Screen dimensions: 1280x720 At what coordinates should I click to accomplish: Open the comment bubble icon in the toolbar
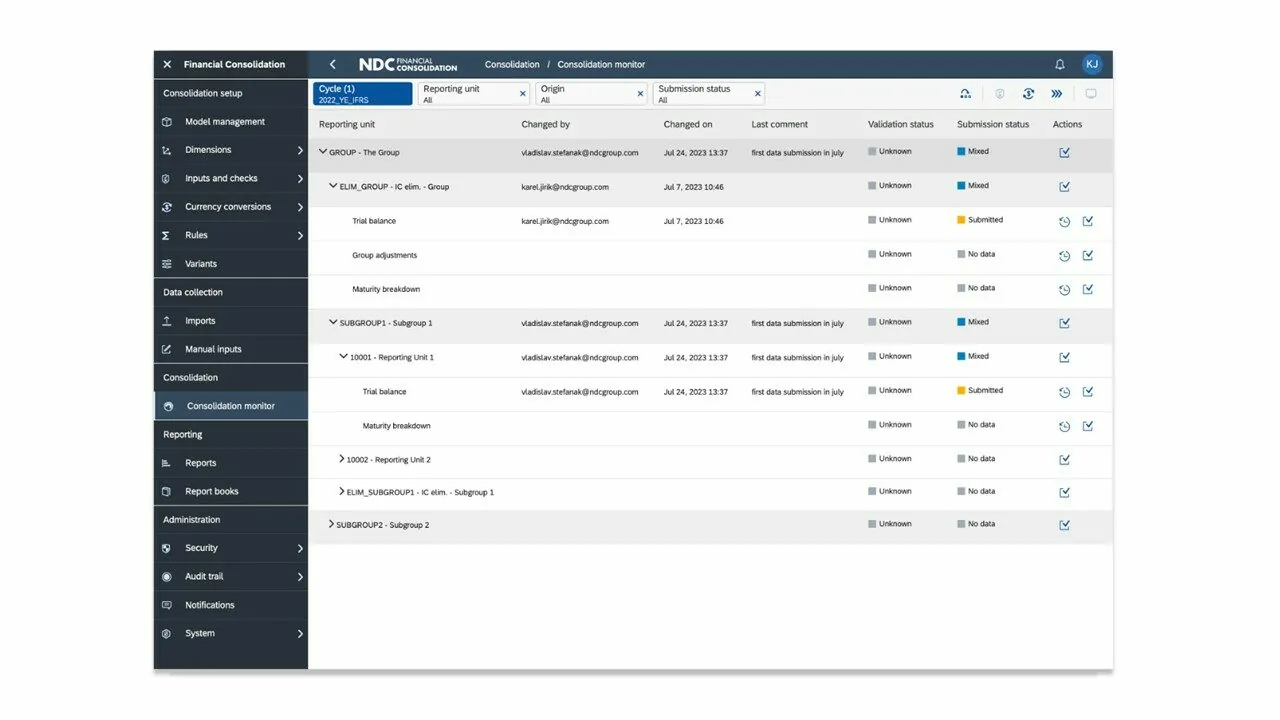tap(1091, 93)
